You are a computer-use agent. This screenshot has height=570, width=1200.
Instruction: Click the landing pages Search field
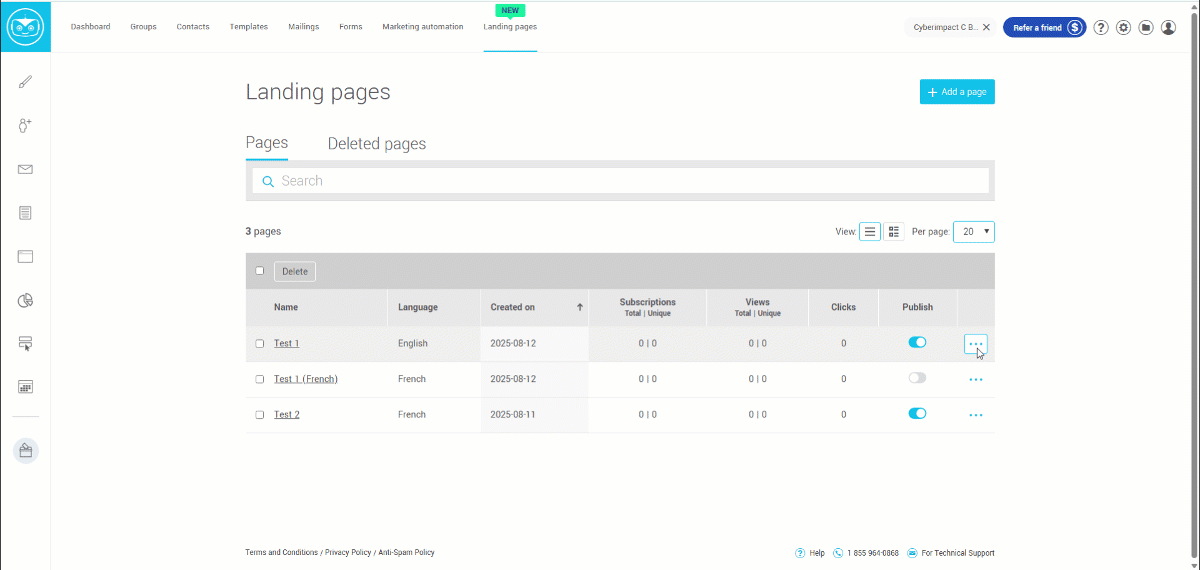click(620, 181)
